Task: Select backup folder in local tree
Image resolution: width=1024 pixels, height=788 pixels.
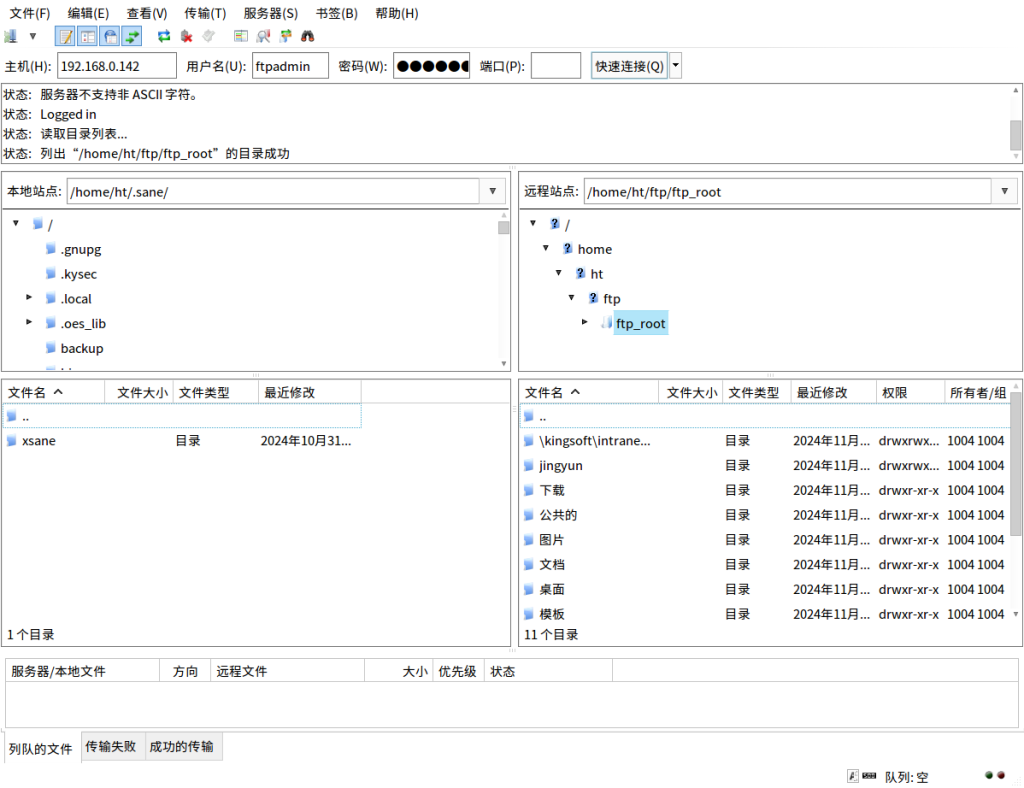Action: coord(82,349)
